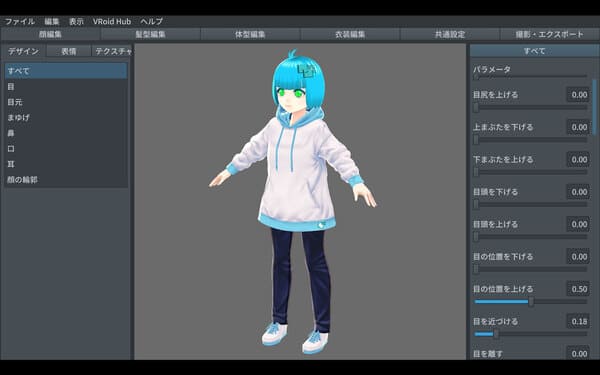Choose the 目元 category in list

(x=66, y=102)
